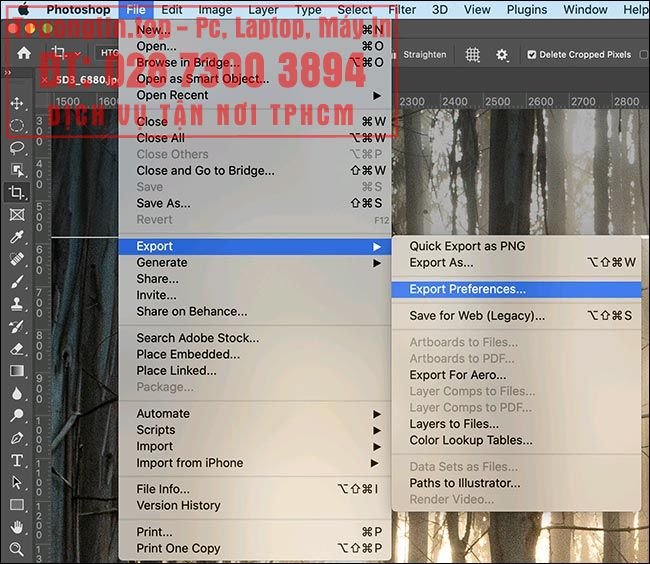Select the Dodge tool
650x564 pixels.
(17, 415)
